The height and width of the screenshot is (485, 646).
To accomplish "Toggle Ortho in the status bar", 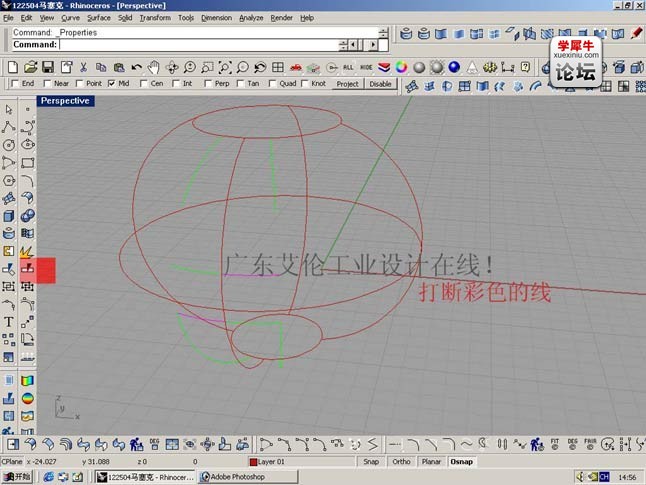I will point(401,462).
